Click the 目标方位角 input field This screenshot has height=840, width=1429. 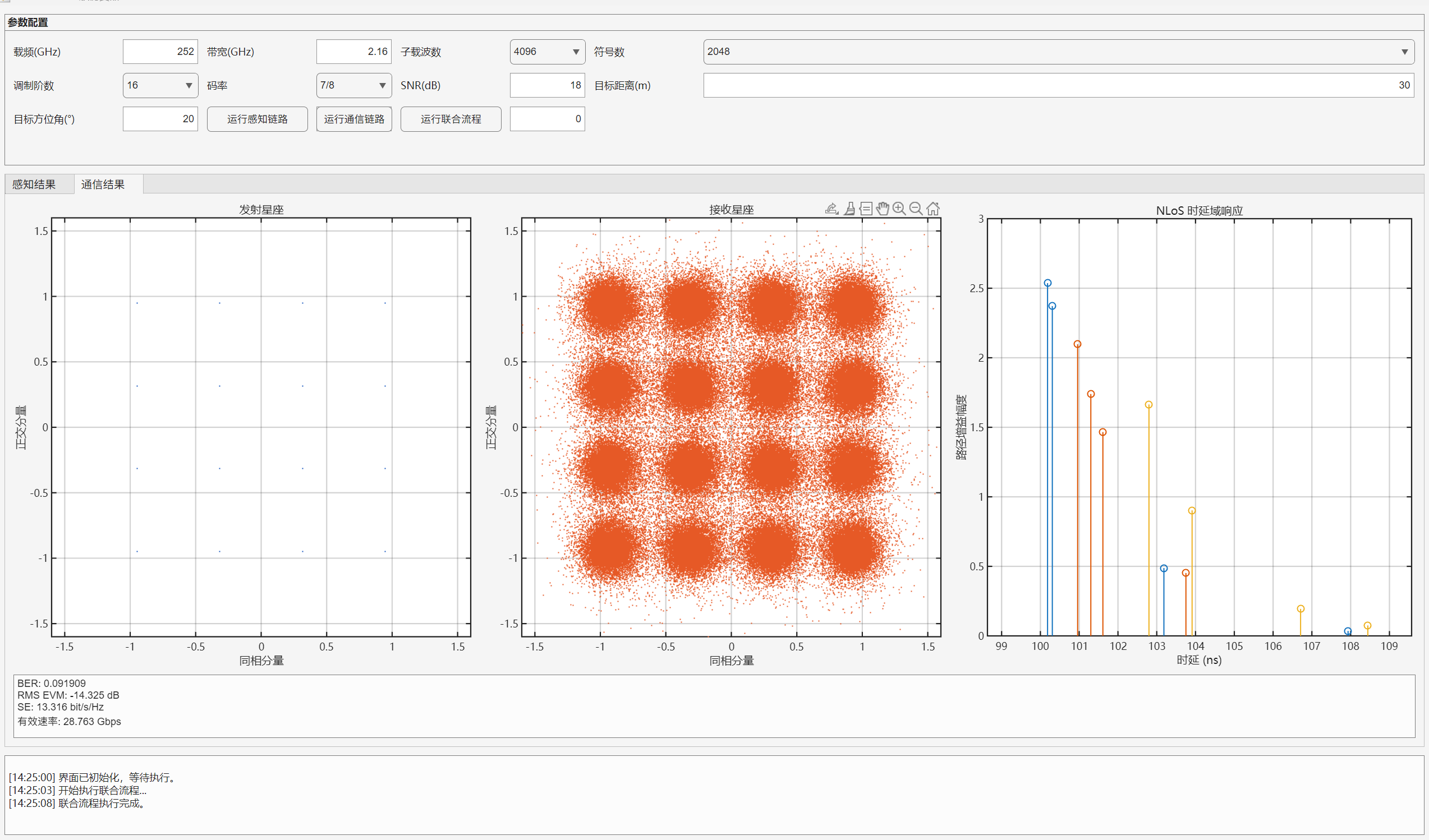[160, 119]
